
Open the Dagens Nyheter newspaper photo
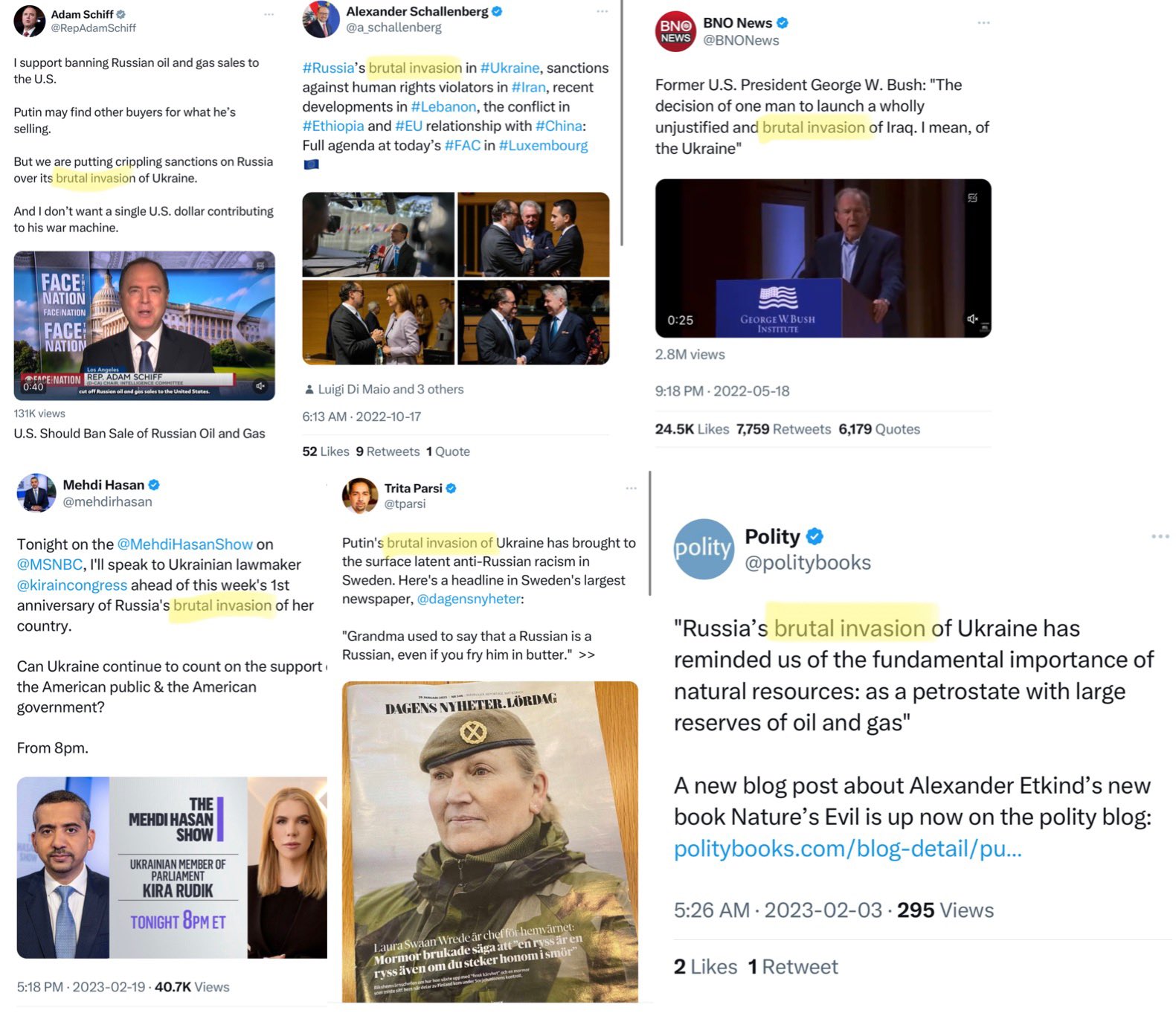coord(489,841)
